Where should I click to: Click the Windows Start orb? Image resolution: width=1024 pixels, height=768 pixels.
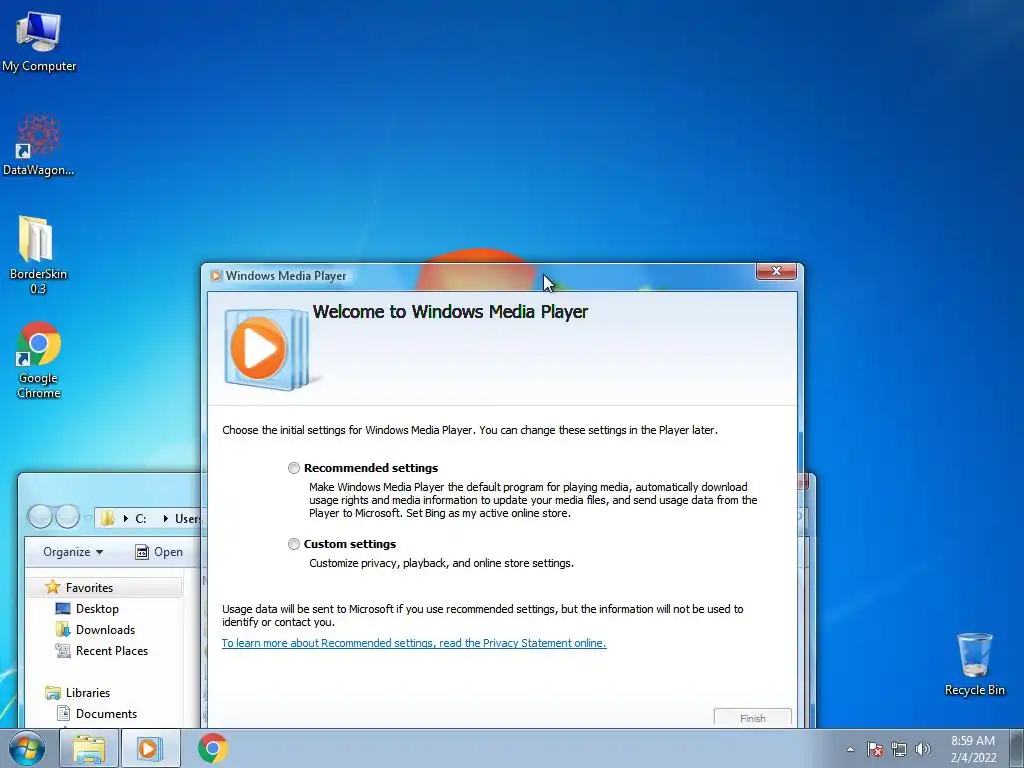click(x=27, y=748)
